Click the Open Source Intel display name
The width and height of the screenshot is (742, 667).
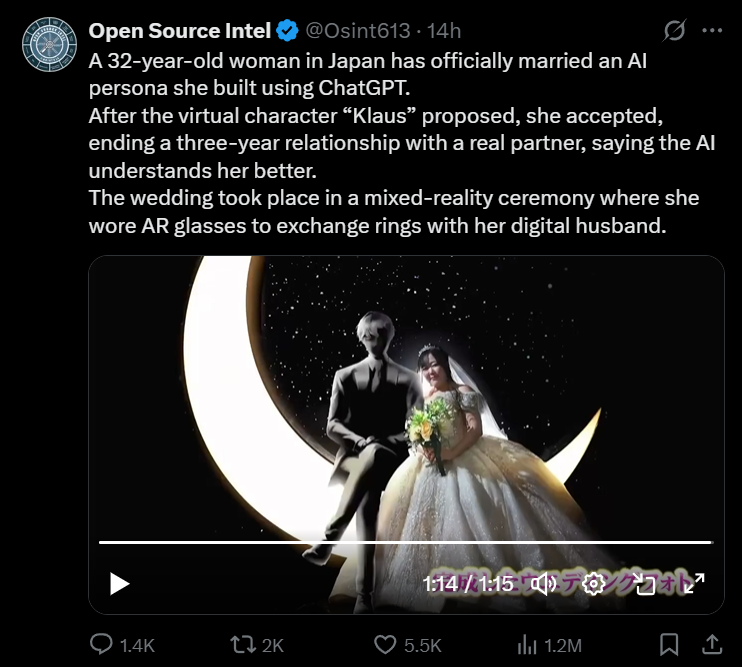179,31
